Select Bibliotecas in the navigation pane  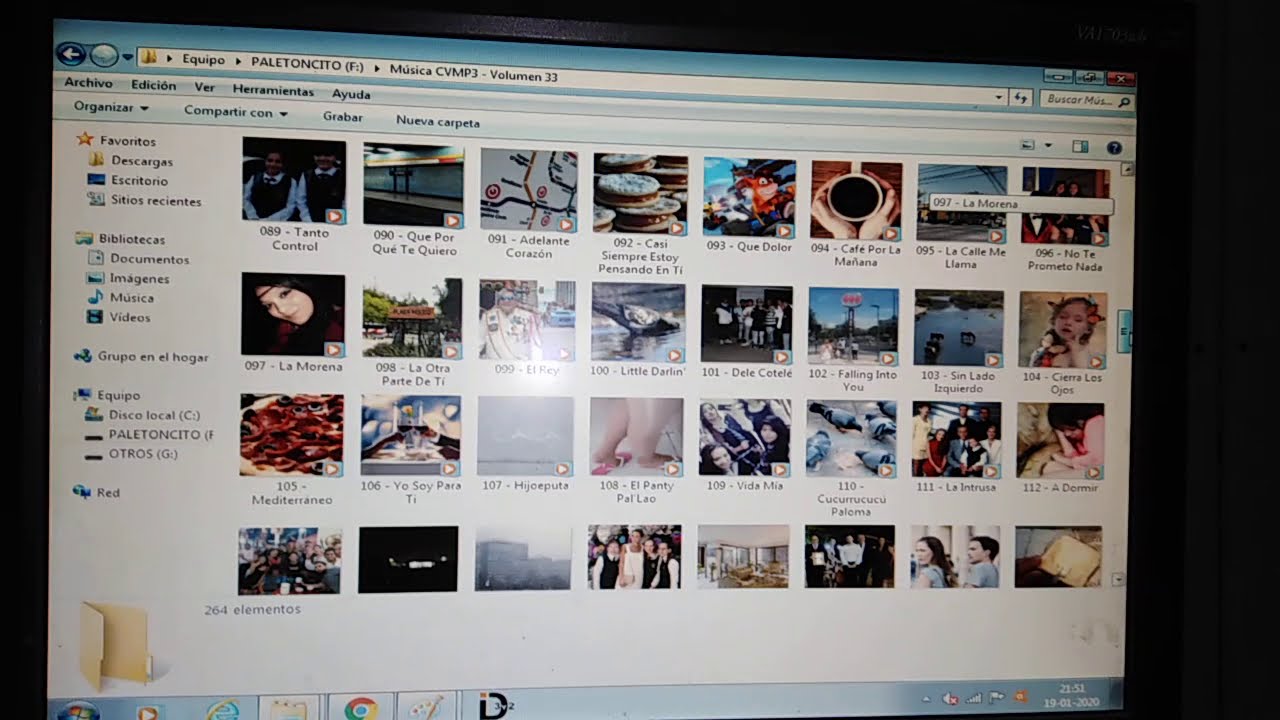[x=132, y=240]
